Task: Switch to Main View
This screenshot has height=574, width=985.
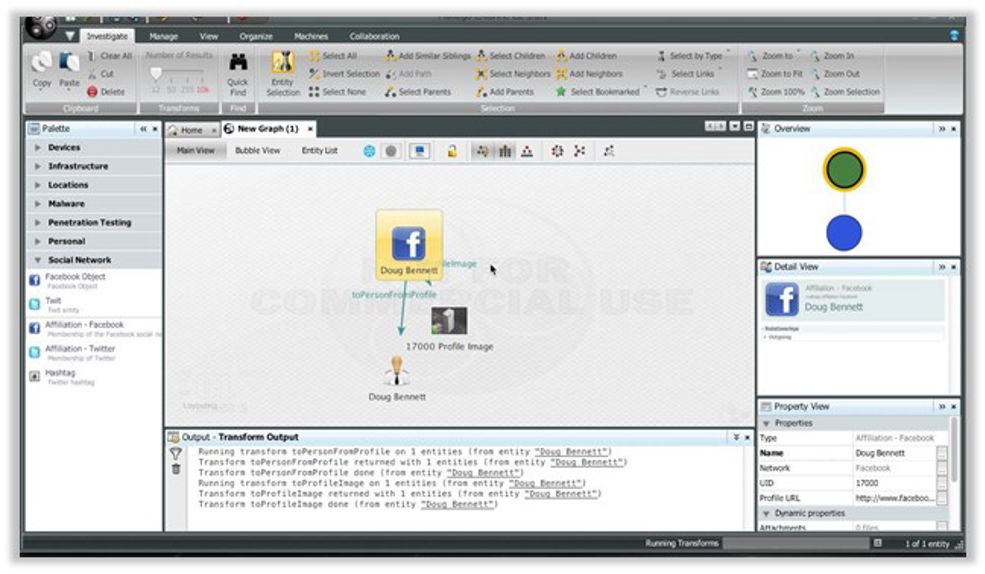Action: point(195,151)
